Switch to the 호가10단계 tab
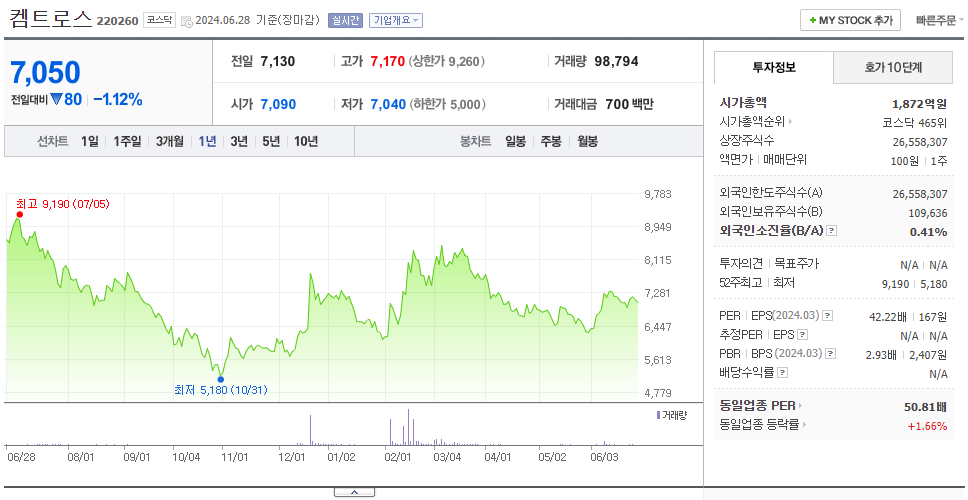Screen dimensions: 968x500 coord(893,67)
